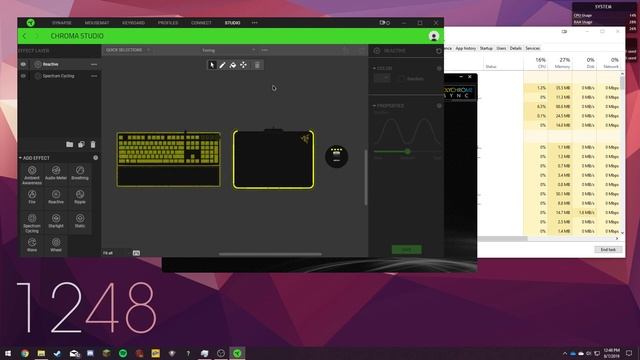Viewport: 640px width, 360px height.
Task: Open the Windows Start menu
Action: [8, 353]
